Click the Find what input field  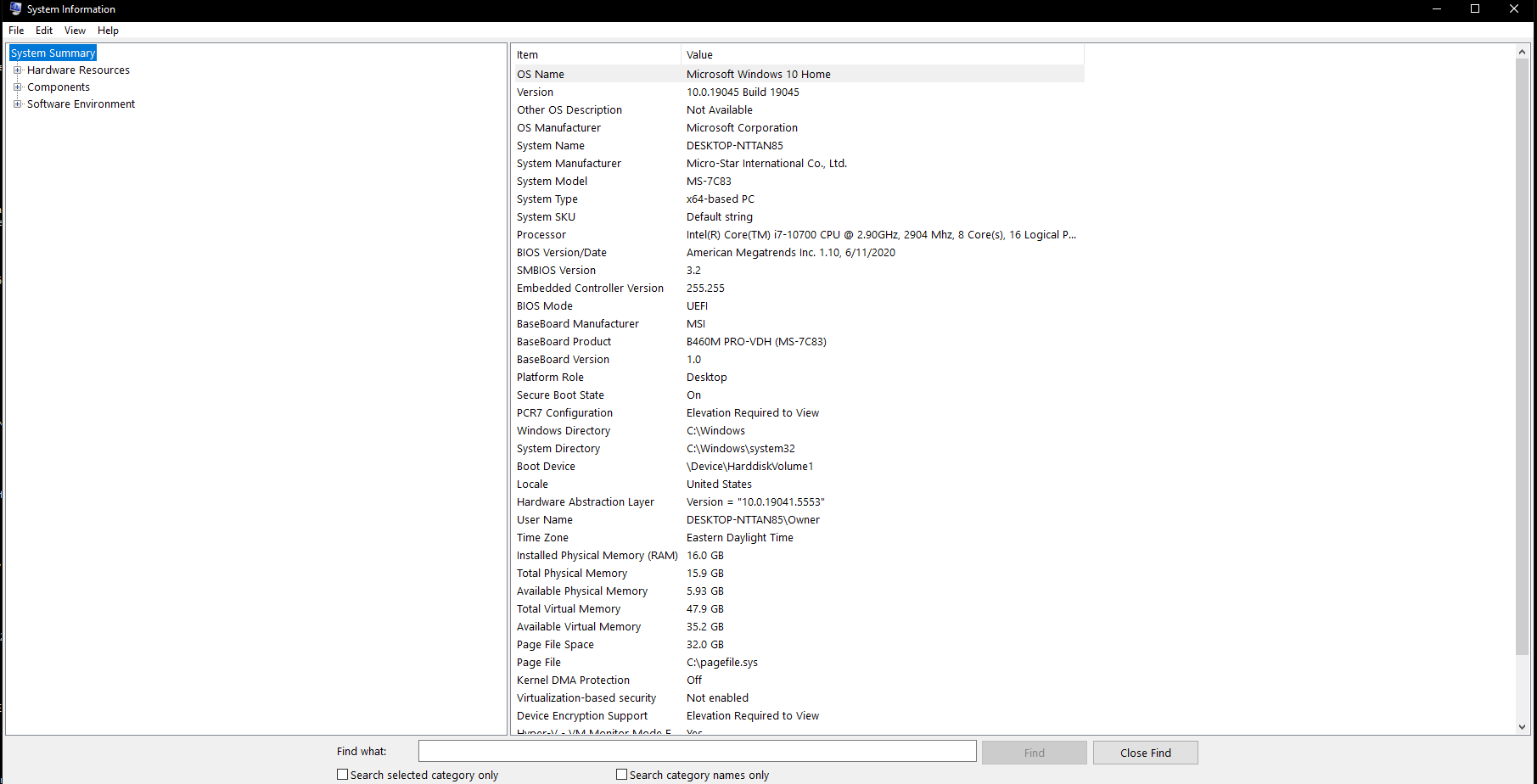(697, 752)
